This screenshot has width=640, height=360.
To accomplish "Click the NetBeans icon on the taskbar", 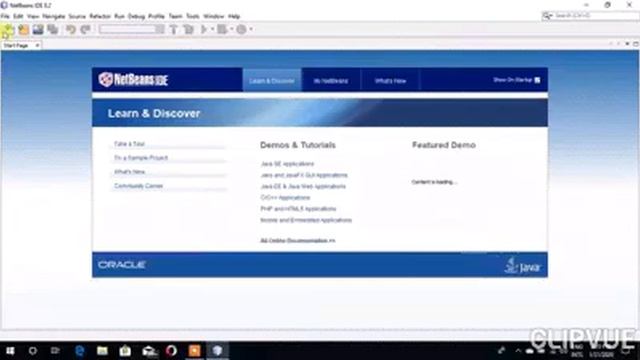I will (217, 351).
